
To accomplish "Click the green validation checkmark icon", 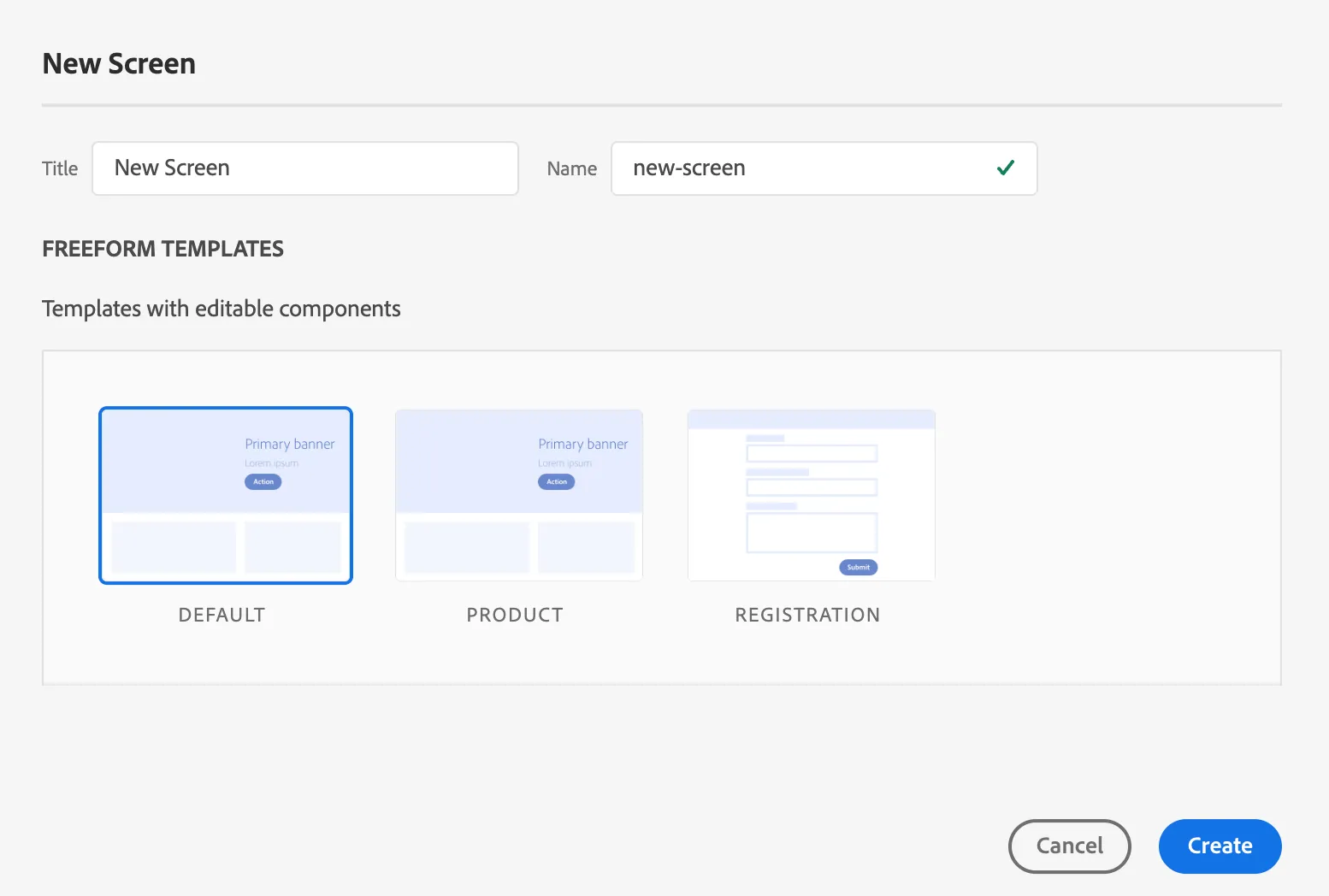I will (1006, 168).
